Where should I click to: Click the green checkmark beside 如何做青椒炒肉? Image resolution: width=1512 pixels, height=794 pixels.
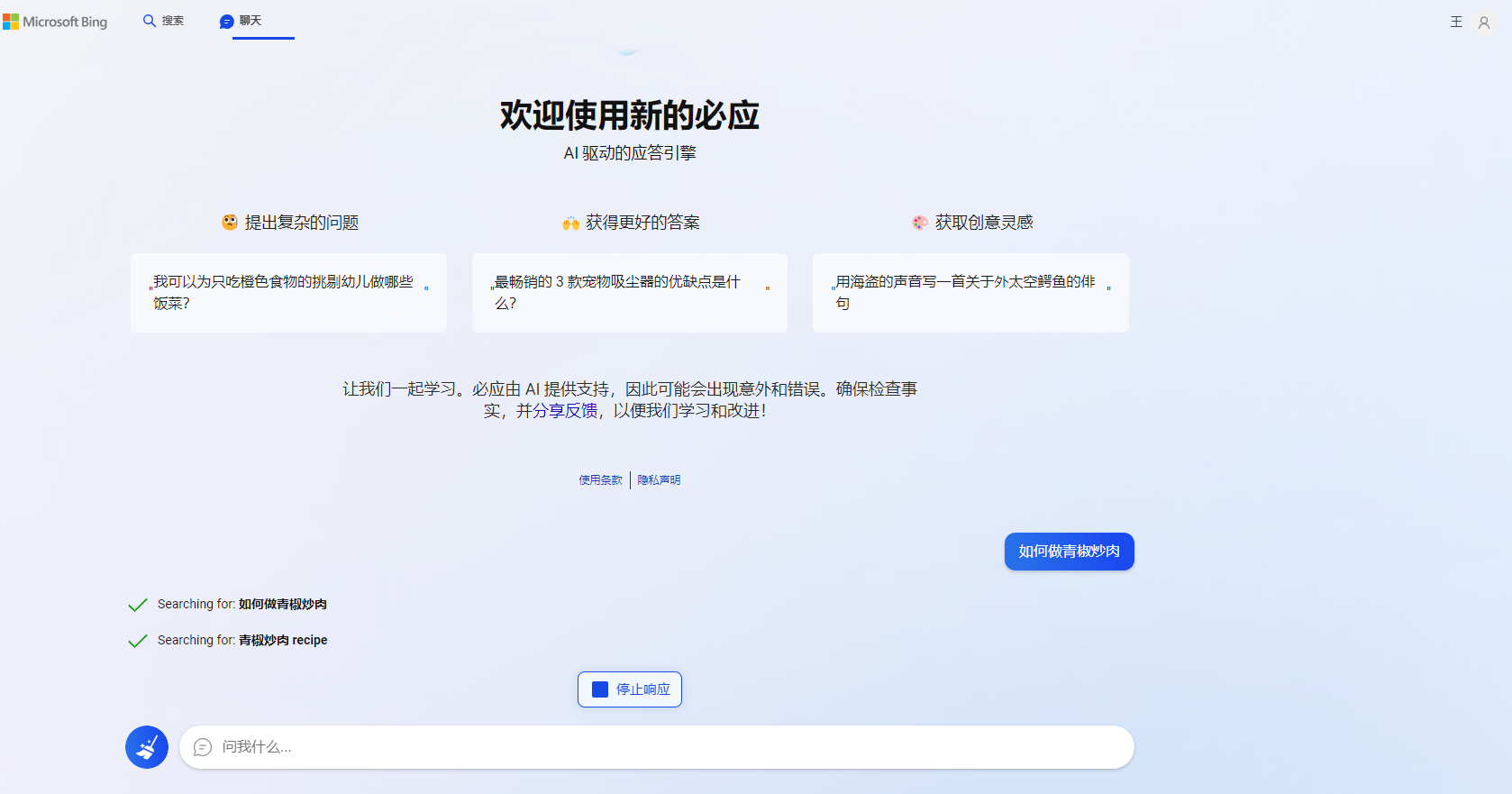click(x=138, y=605)
